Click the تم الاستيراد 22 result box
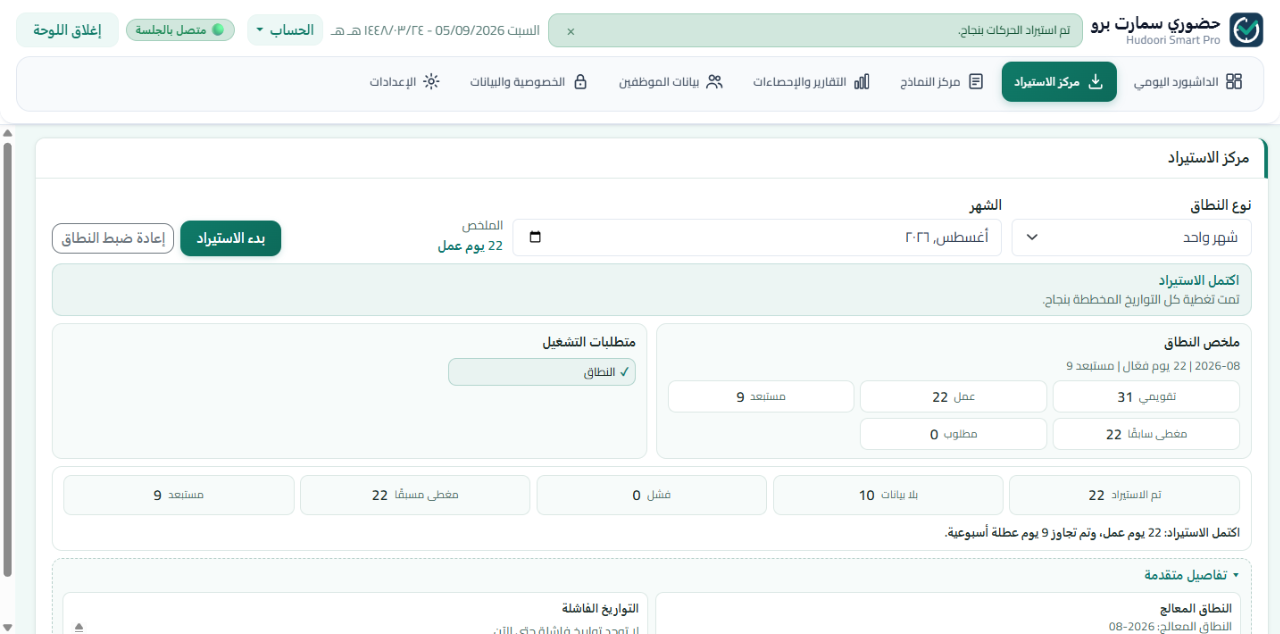Screen dimensions: 1280x634 pyautogui.click(x=1124, y=495)
